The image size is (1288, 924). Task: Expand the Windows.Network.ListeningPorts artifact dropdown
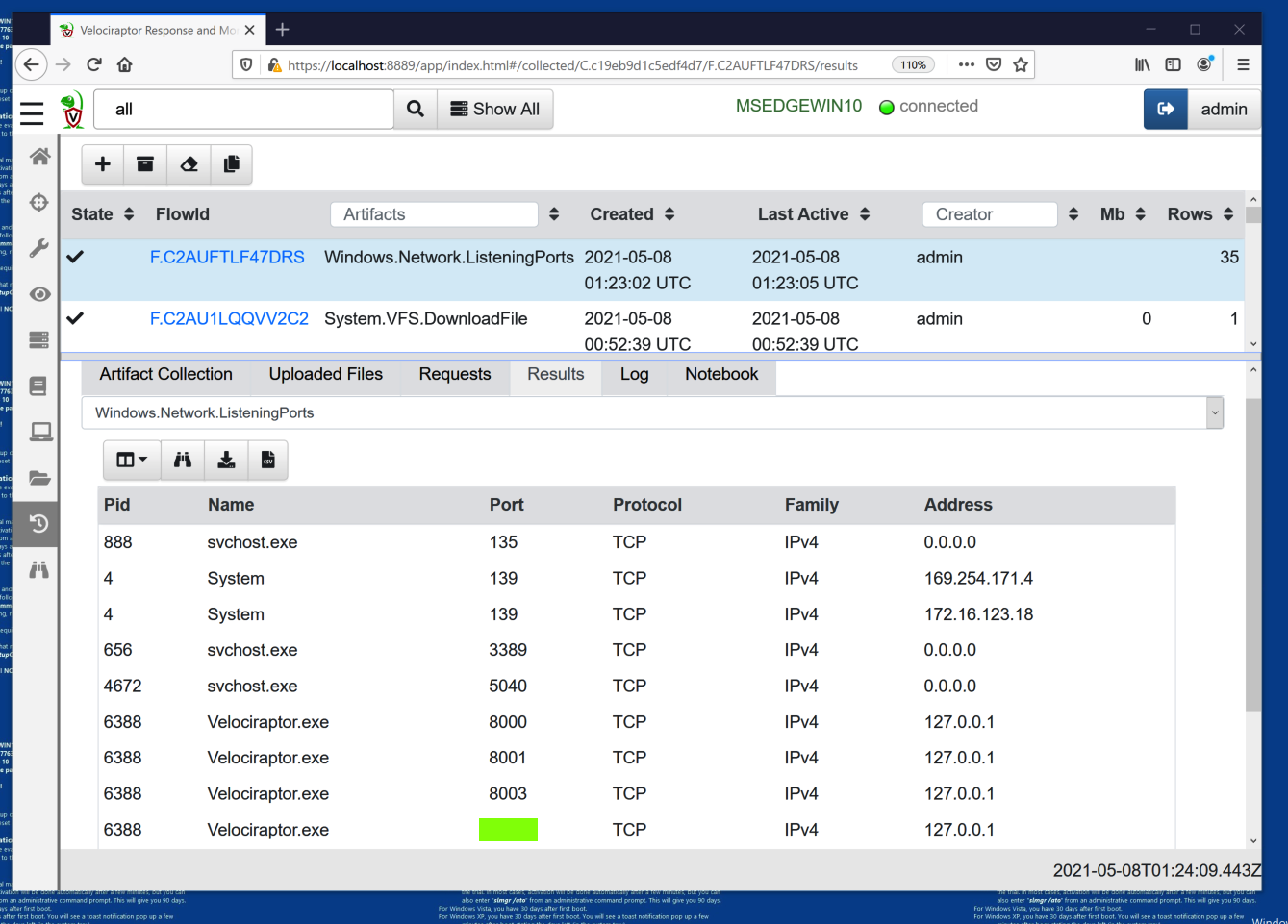pyautogui.click(x=1215, y=412)
